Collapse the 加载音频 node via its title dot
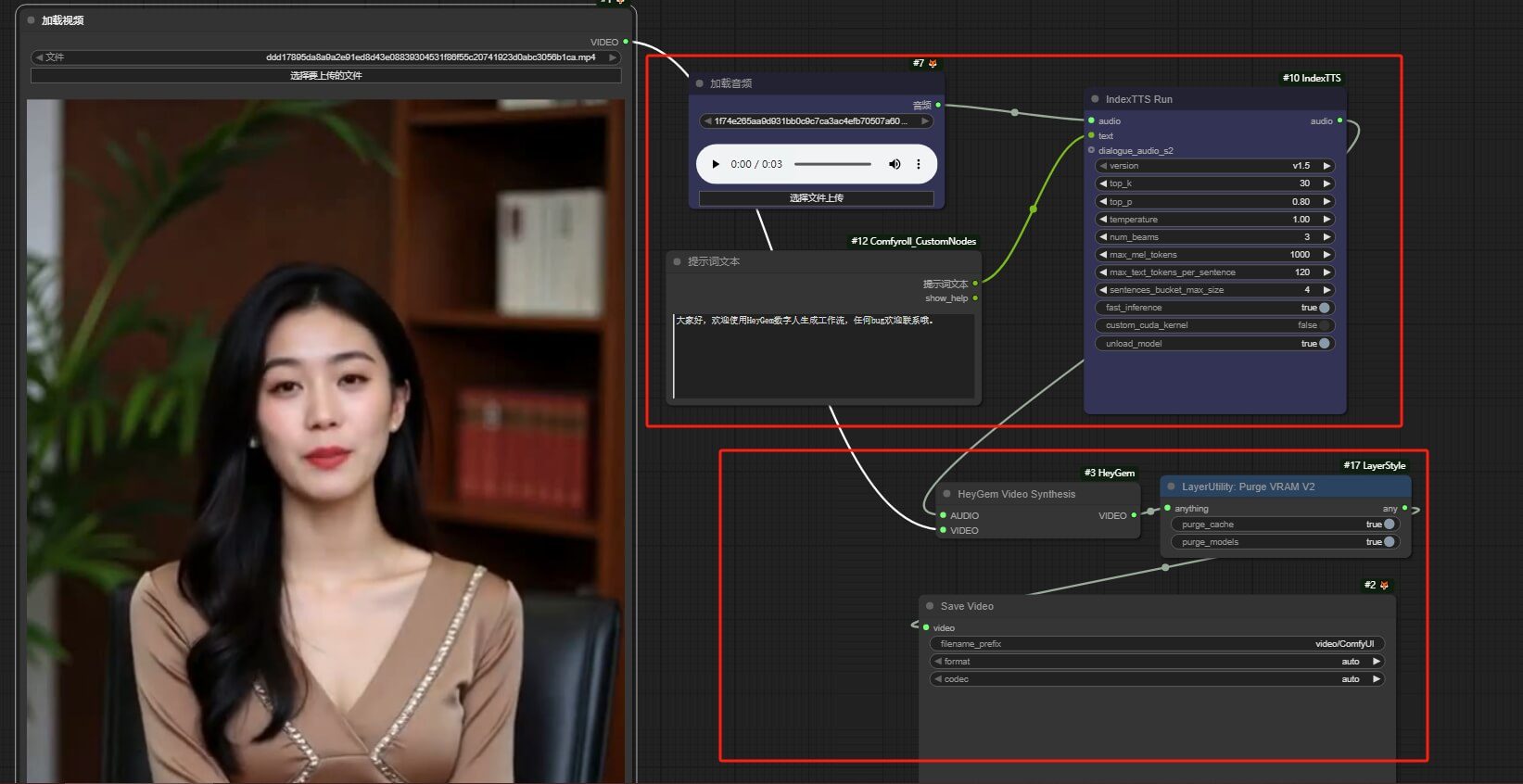Screen dimensions: 1523x784 (x=700, y=83)
